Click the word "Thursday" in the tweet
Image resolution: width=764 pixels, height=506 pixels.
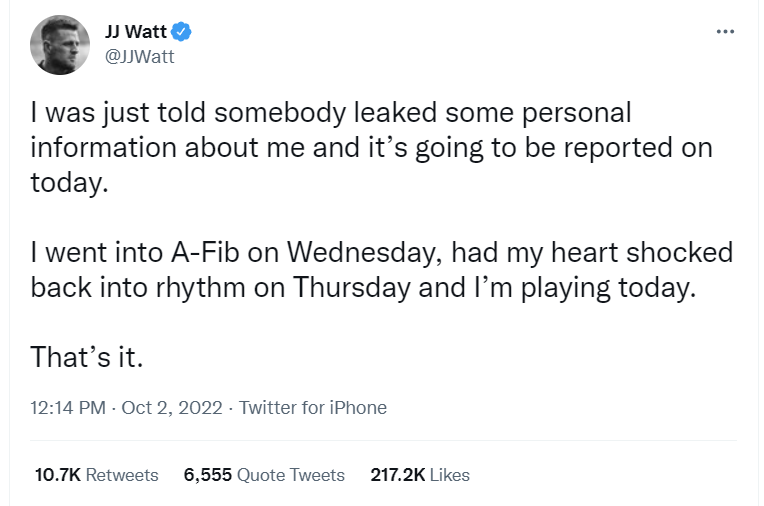click(351, 287)
